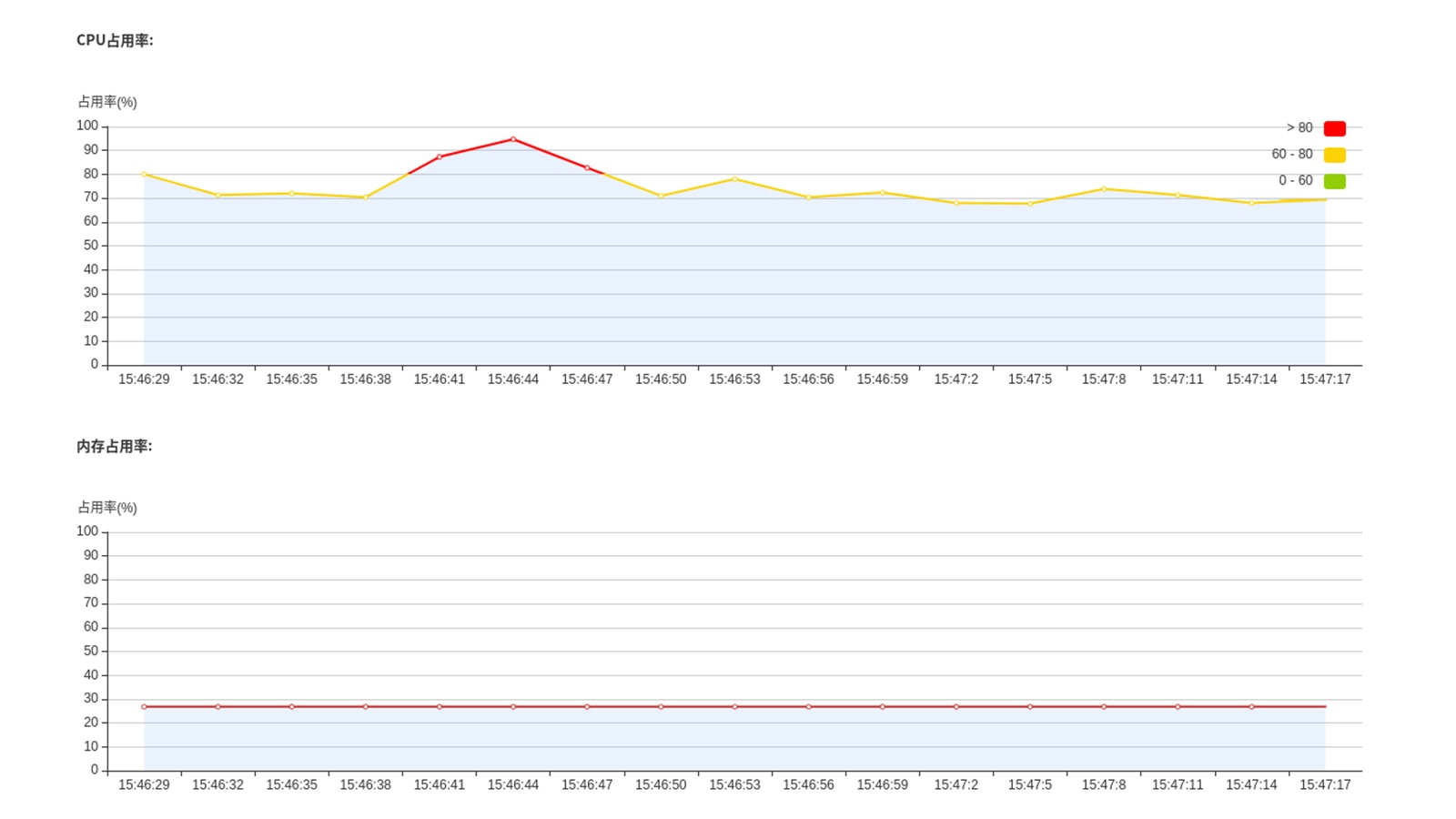Click CPU chart x-axis label 15:46:50
The image size is (1456, 819).
[x=661, y=379]
